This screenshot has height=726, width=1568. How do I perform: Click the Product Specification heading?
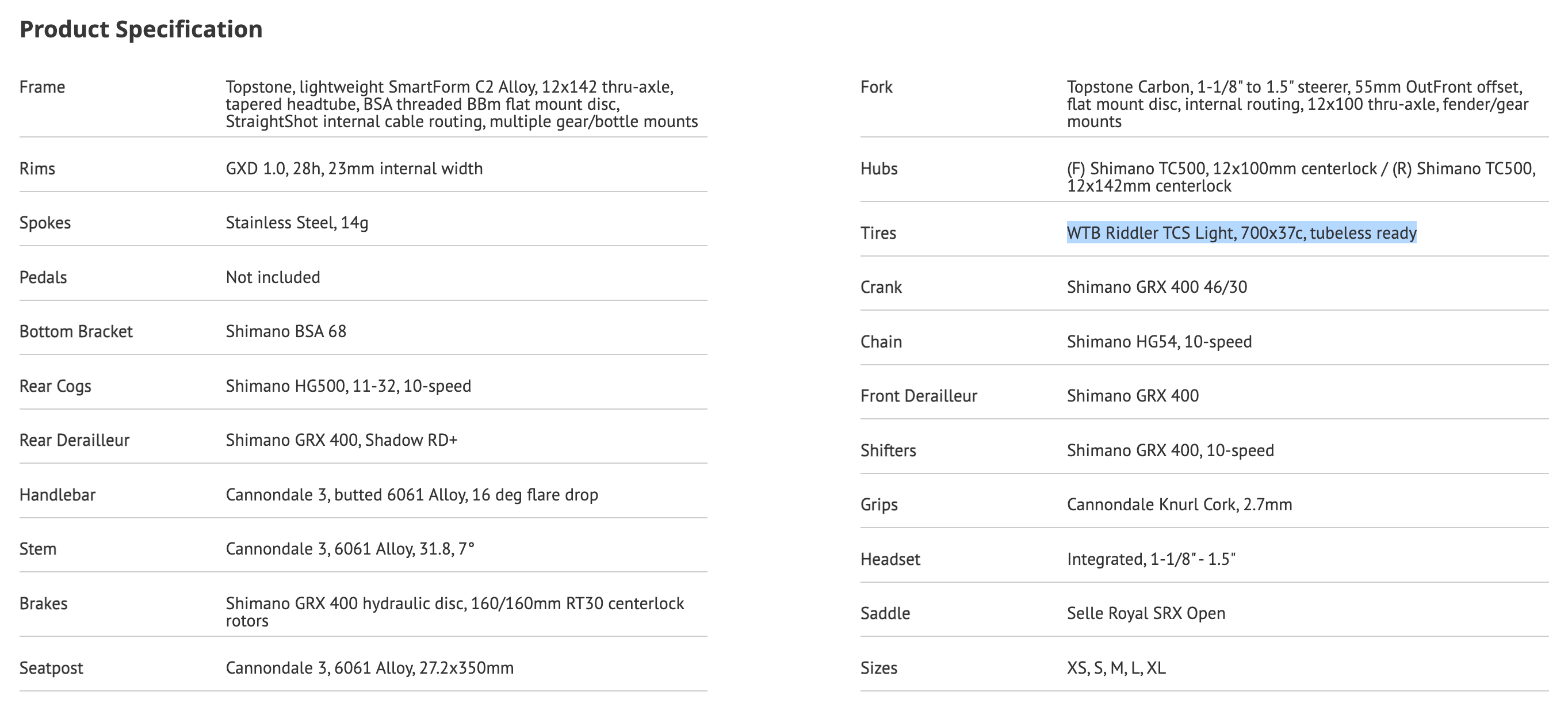(x=140, y=29)
